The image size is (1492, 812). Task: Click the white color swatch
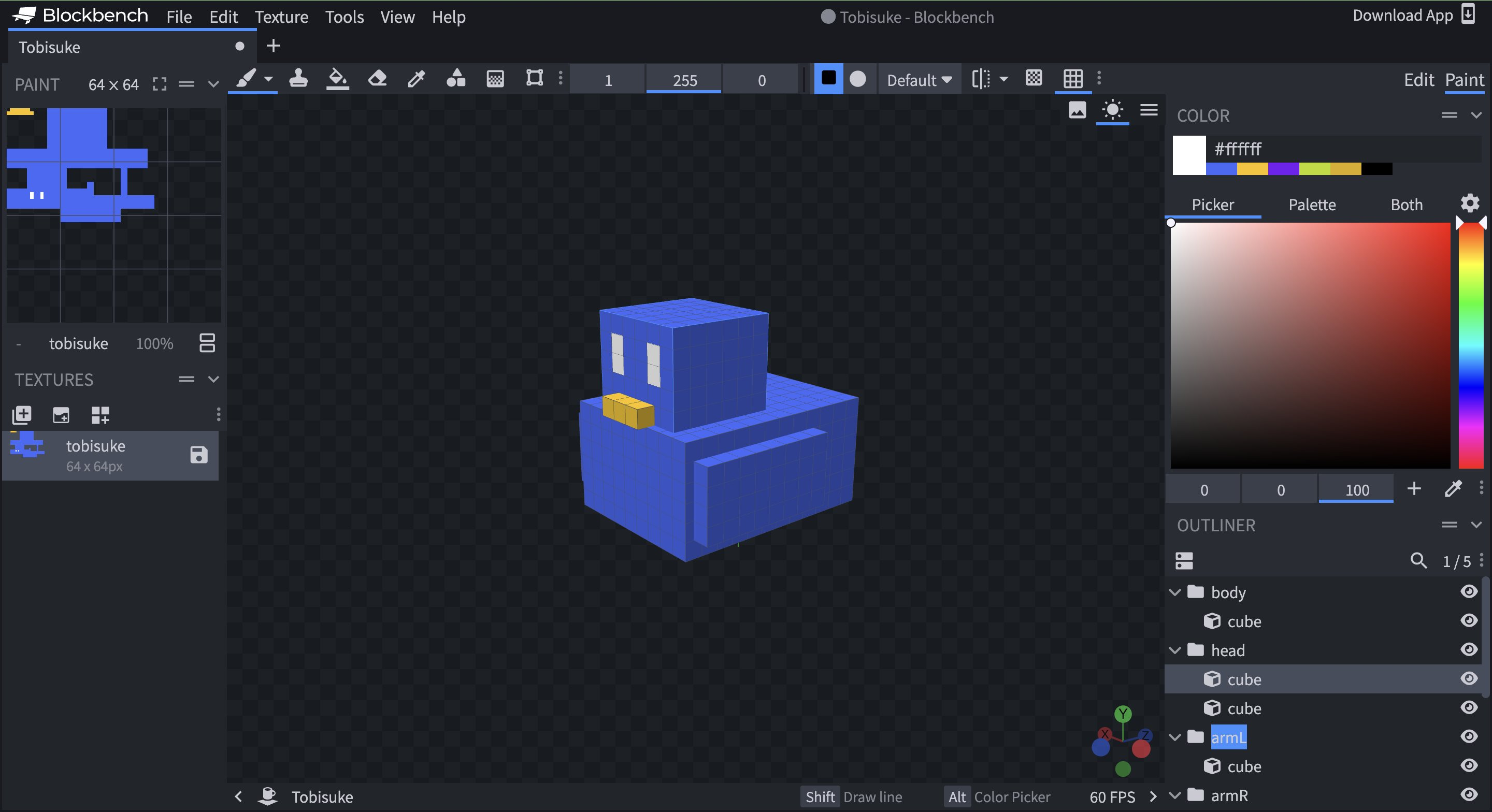(x=1188, y=155)
